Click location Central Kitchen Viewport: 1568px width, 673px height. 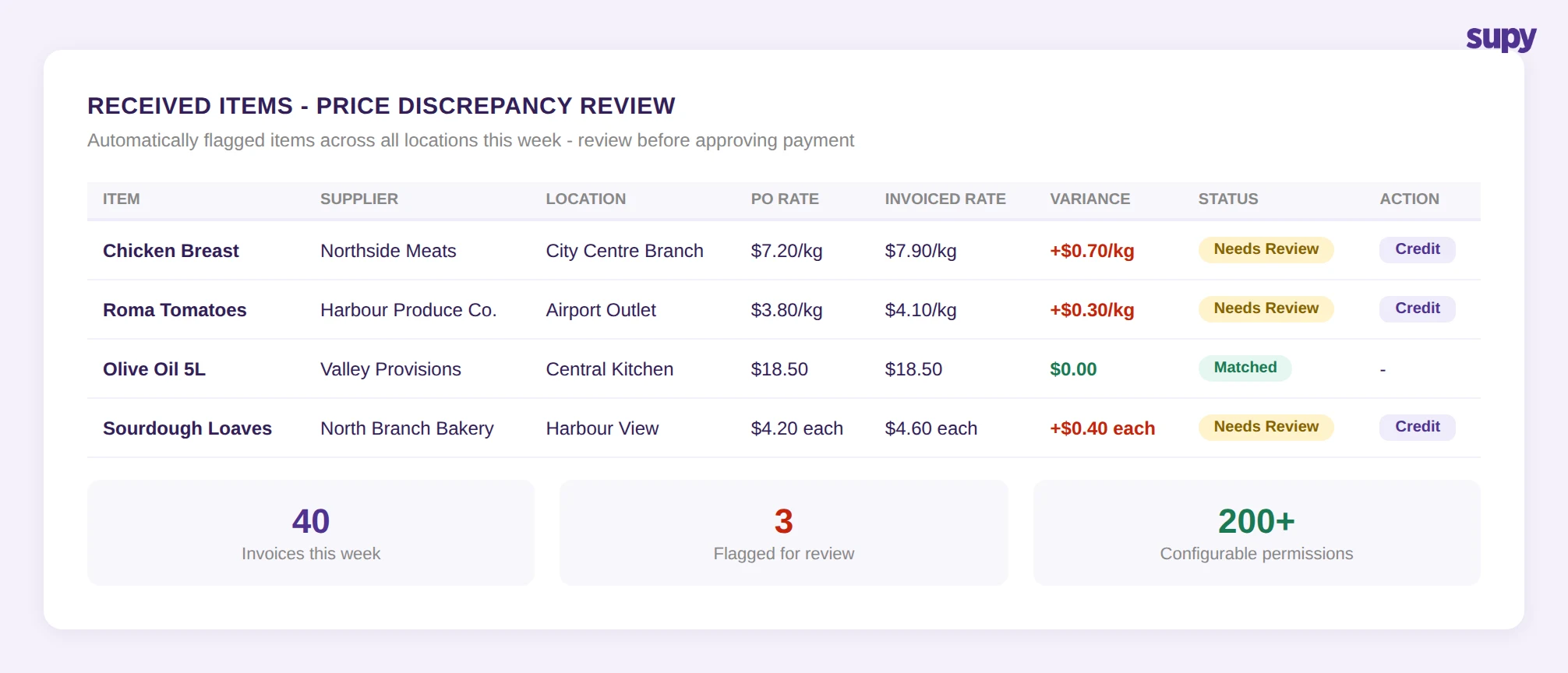tap(609, 369)
